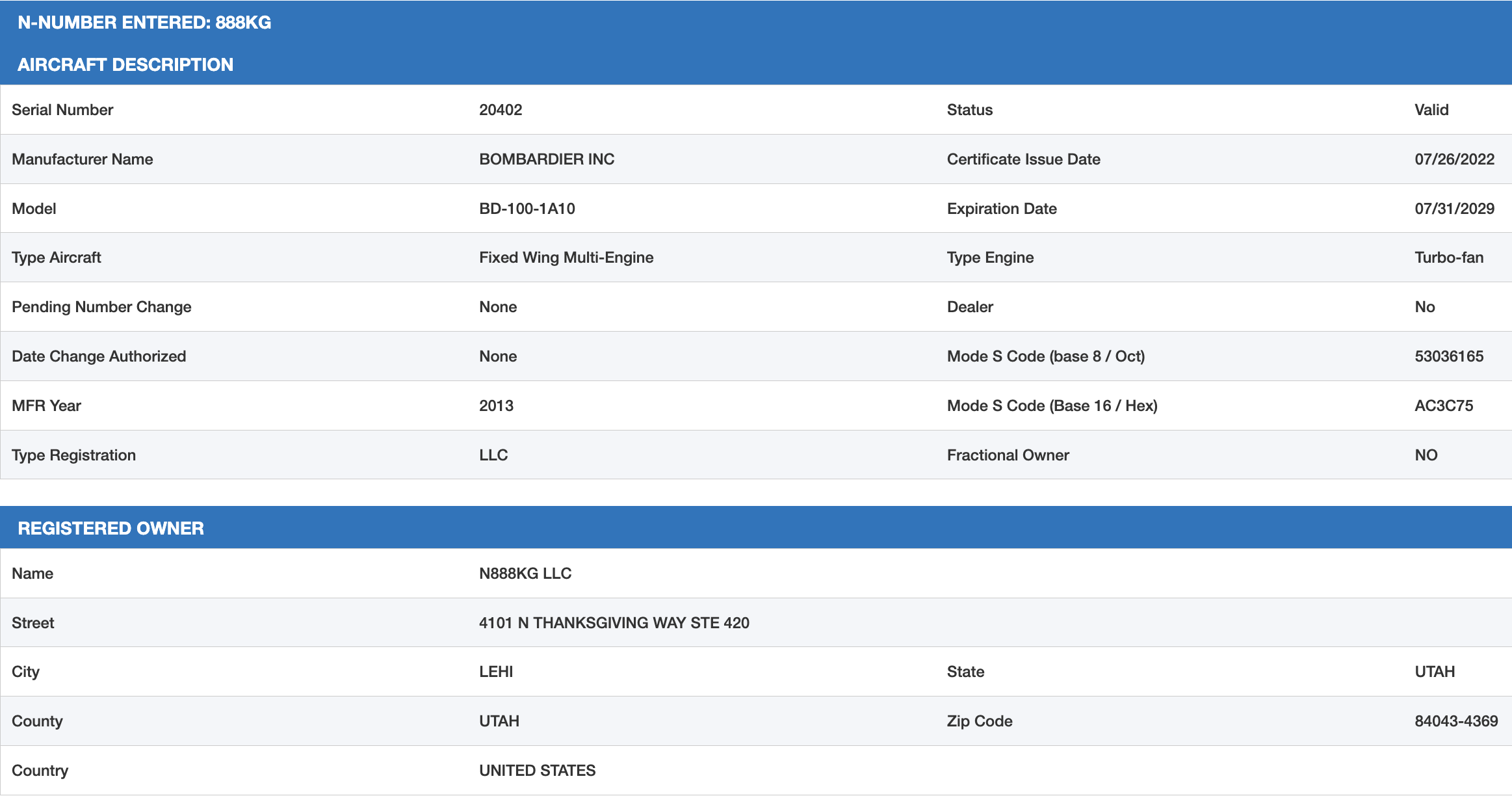Click Mode S octal code 53036165

click(1448, 356)
